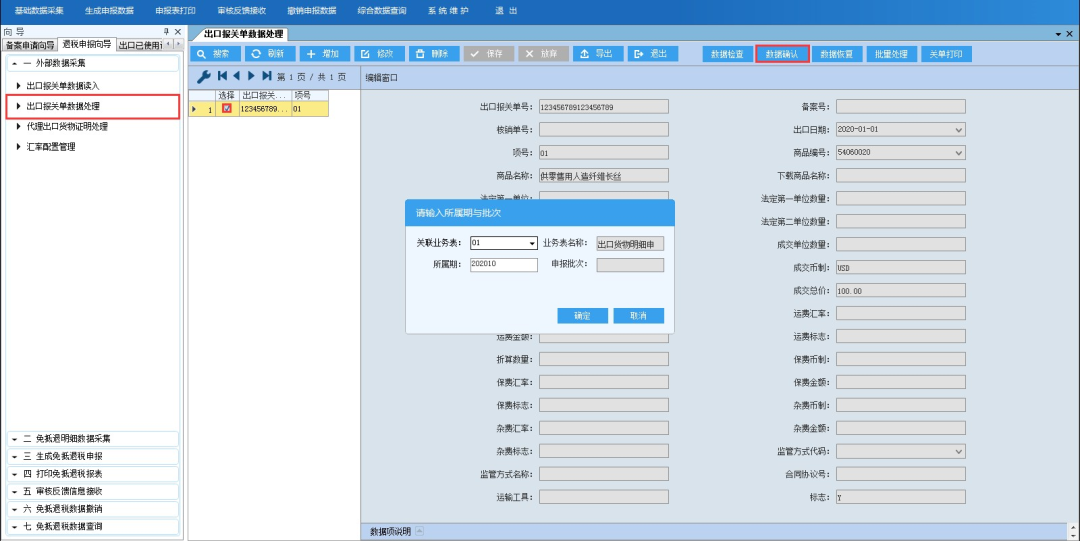1080x541 pixels.
Task: Switch to the 备案申请向导 tab
Action: [30, 45]
